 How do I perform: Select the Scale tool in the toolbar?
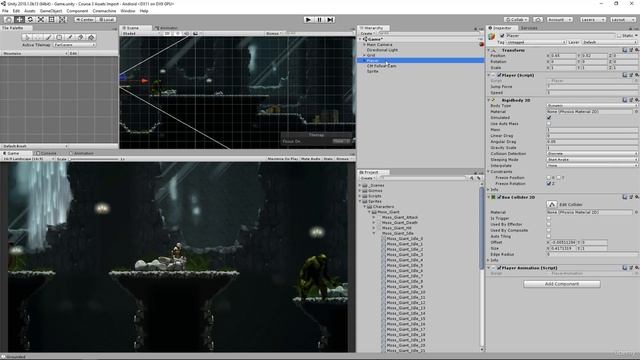click(41, 20)
